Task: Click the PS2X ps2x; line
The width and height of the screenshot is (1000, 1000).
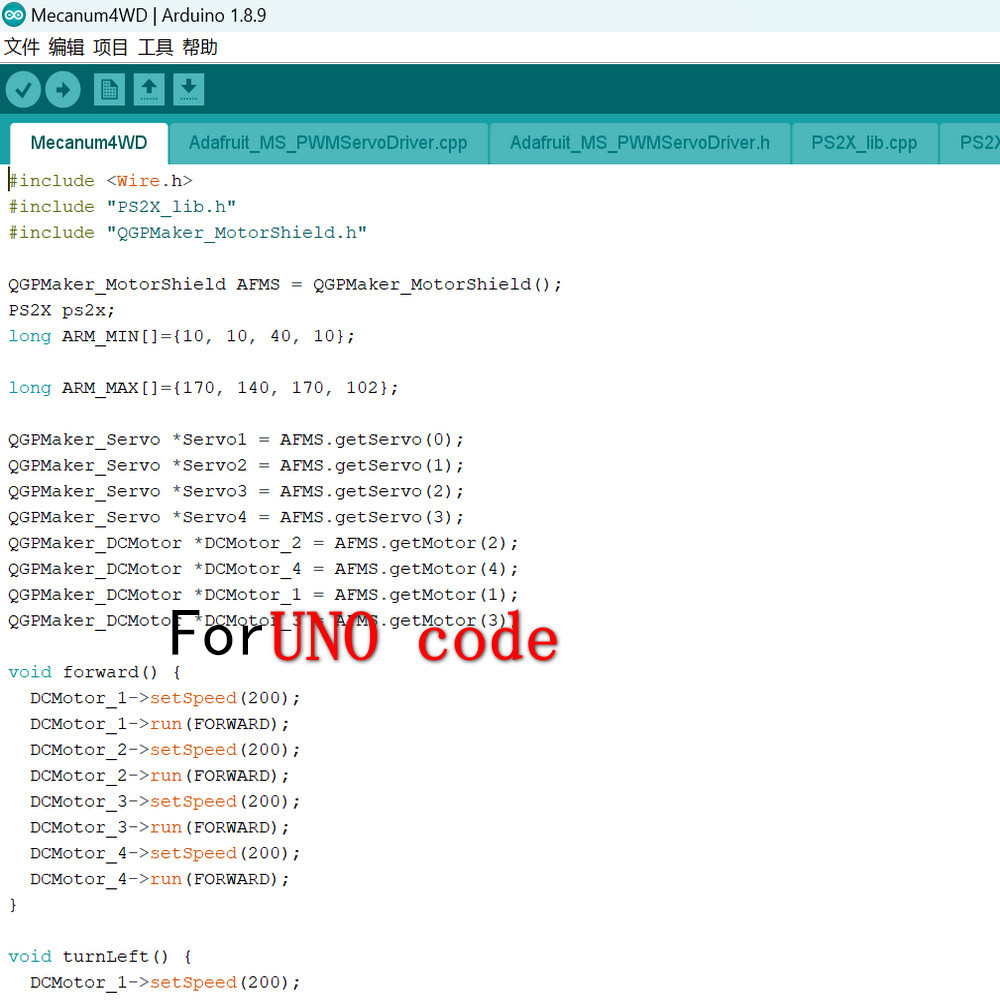Action: (61, 311)
